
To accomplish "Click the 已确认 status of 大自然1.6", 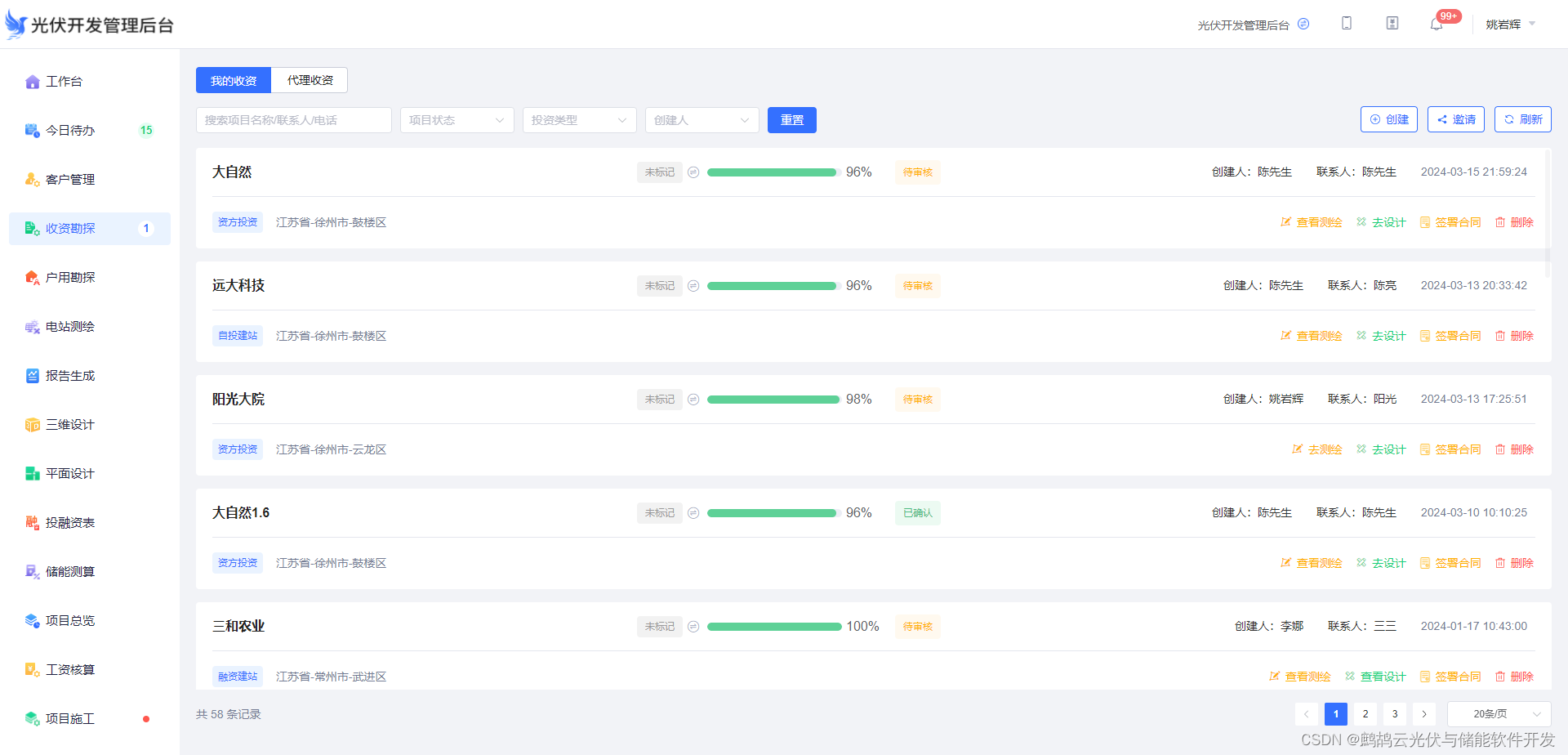I will pyautogui.click(x=918, y=513).
